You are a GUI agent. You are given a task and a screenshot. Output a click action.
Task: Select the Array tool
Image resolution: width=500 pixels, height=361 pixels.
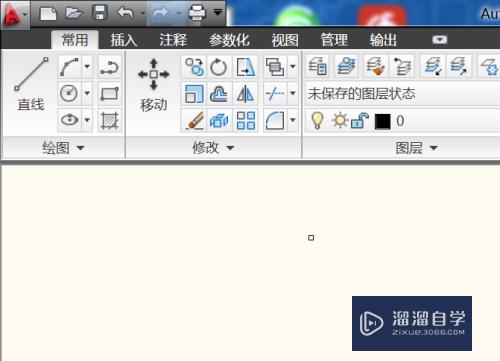(246, 120)
